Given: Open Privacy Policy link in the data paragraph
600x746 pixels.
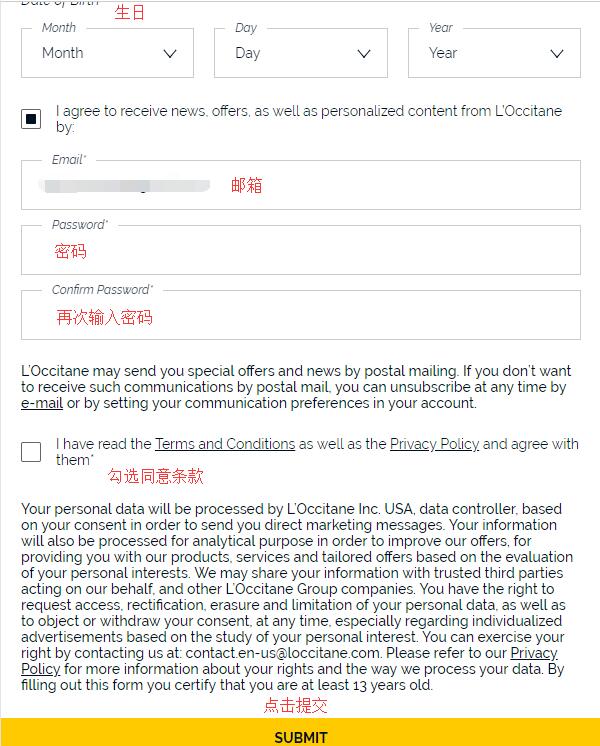Looking at the screenshot, I should [534, 653].
